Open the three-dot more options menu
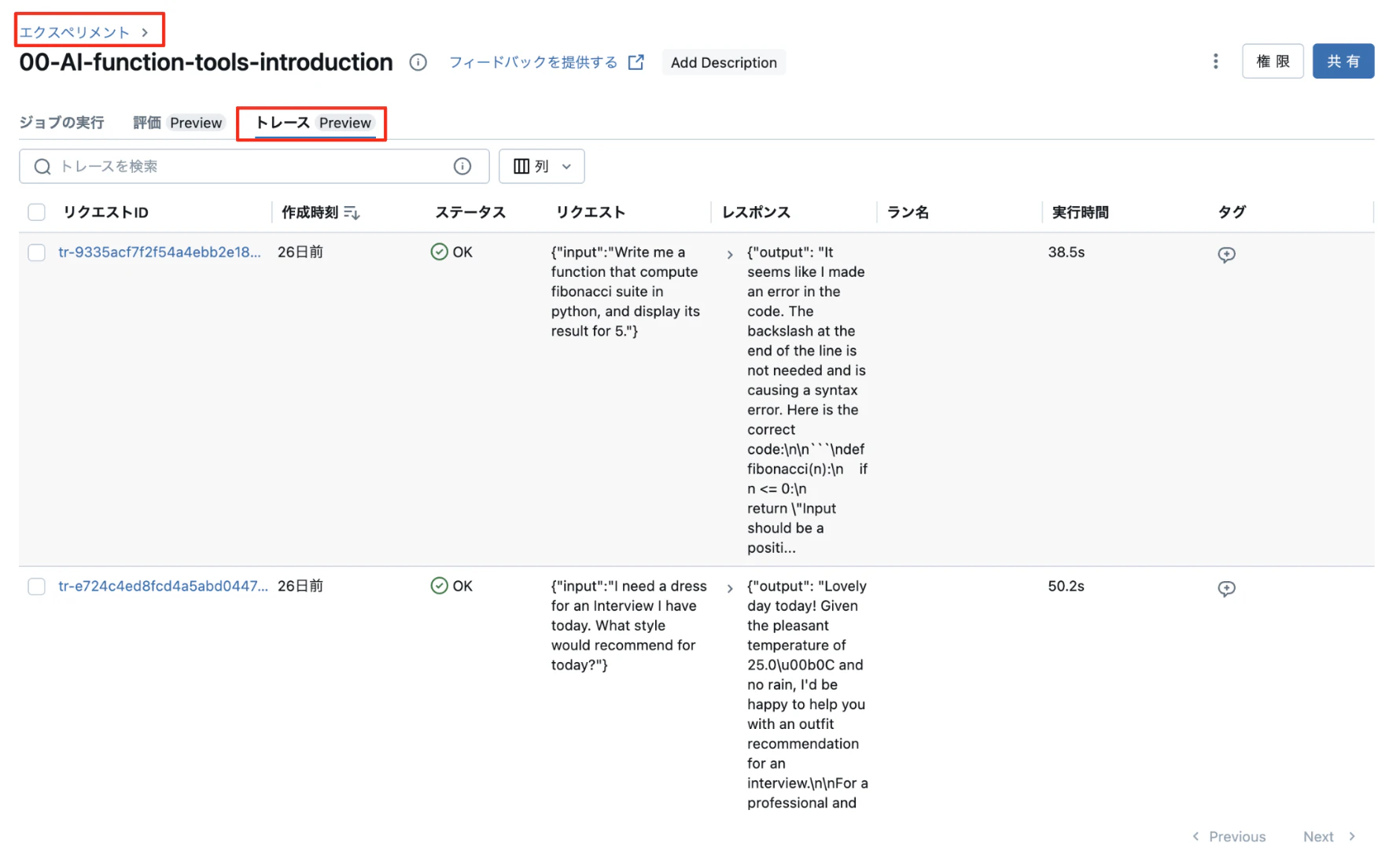Screen dimensions: 1400x865 pyautogui.click(x=1215, y=61)
